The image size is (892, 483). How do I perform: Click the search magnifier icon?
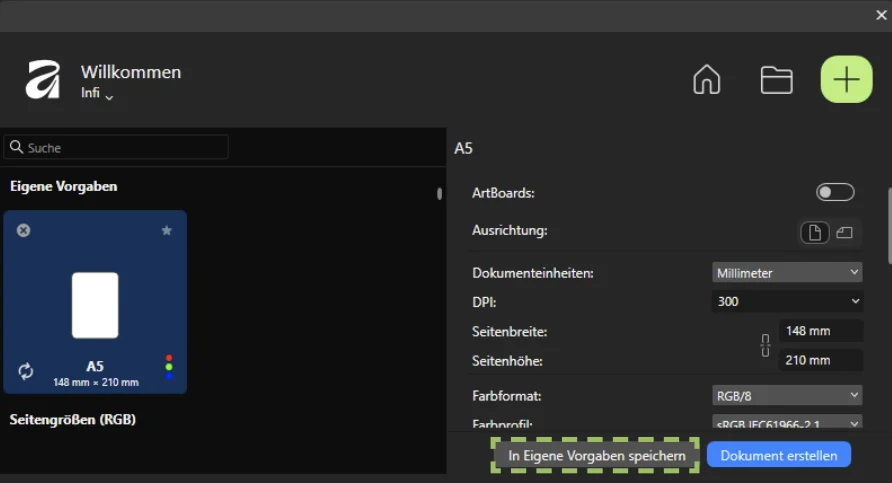click(16, 147)
